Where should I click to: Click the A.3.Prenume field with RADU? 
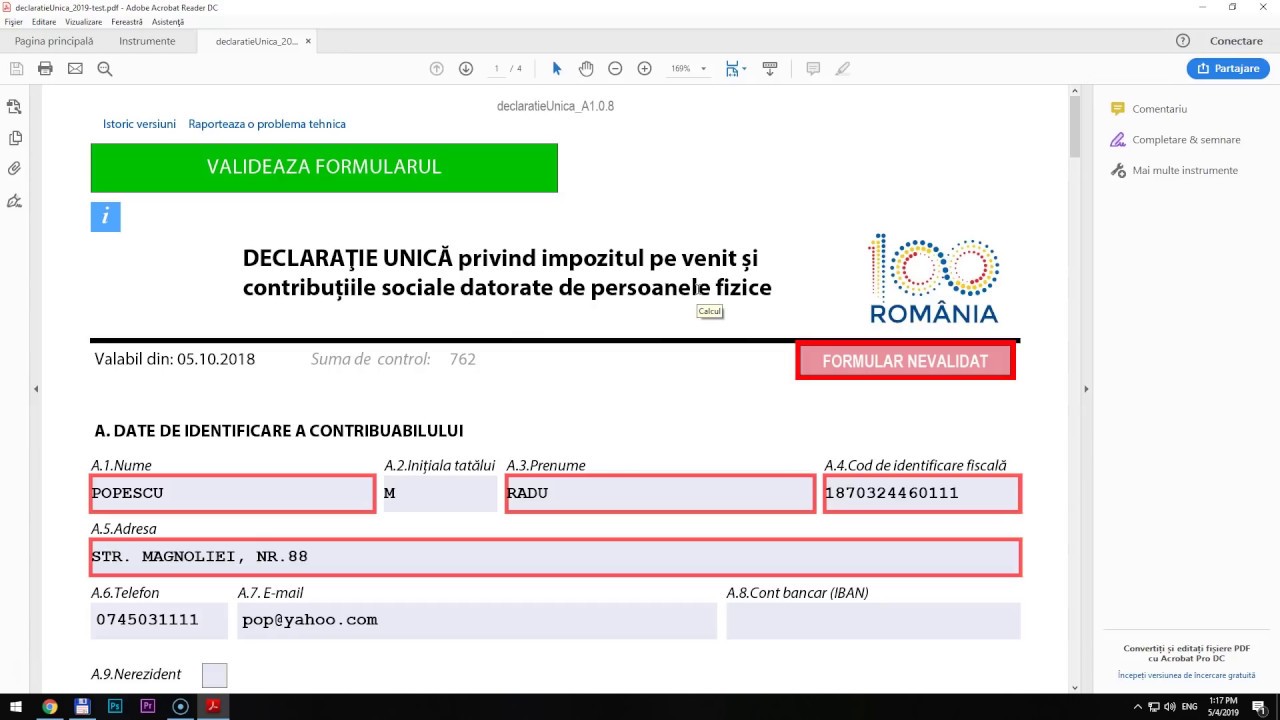[x=660, y=494]
